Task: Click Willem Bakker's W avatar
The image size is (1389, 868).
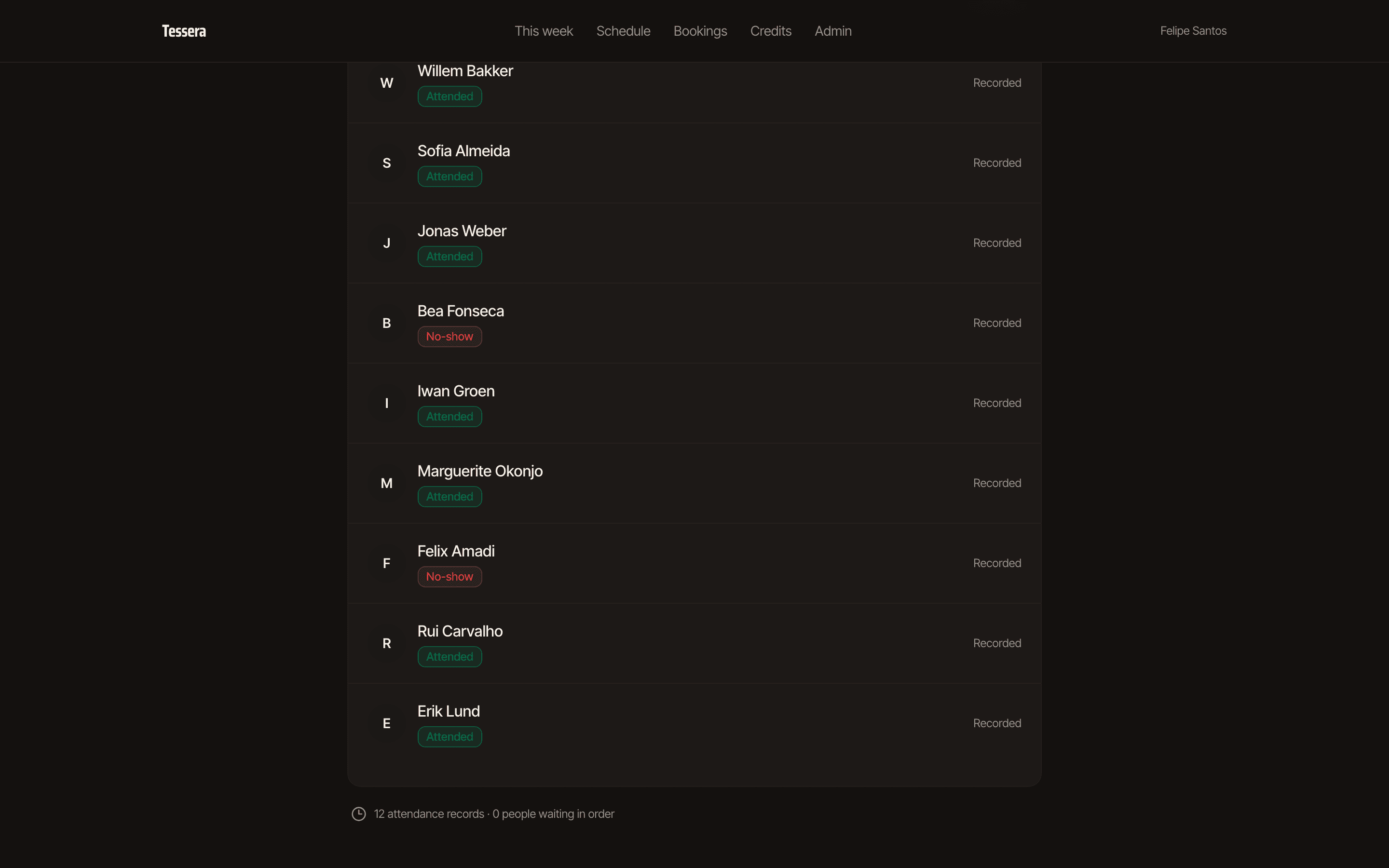Action: click(387, 83)
